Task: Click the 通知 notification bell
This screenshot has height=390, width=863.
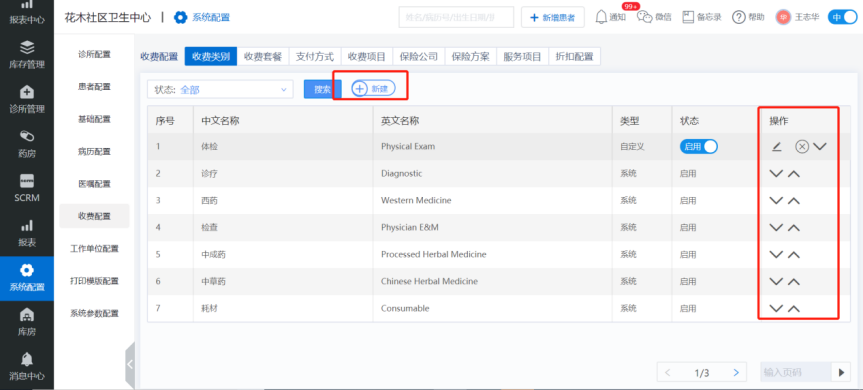Action: coord(610,17)
